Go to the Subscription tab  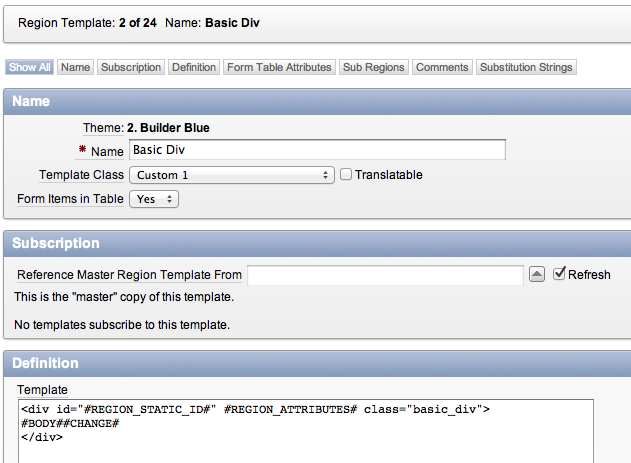(131, 67)
